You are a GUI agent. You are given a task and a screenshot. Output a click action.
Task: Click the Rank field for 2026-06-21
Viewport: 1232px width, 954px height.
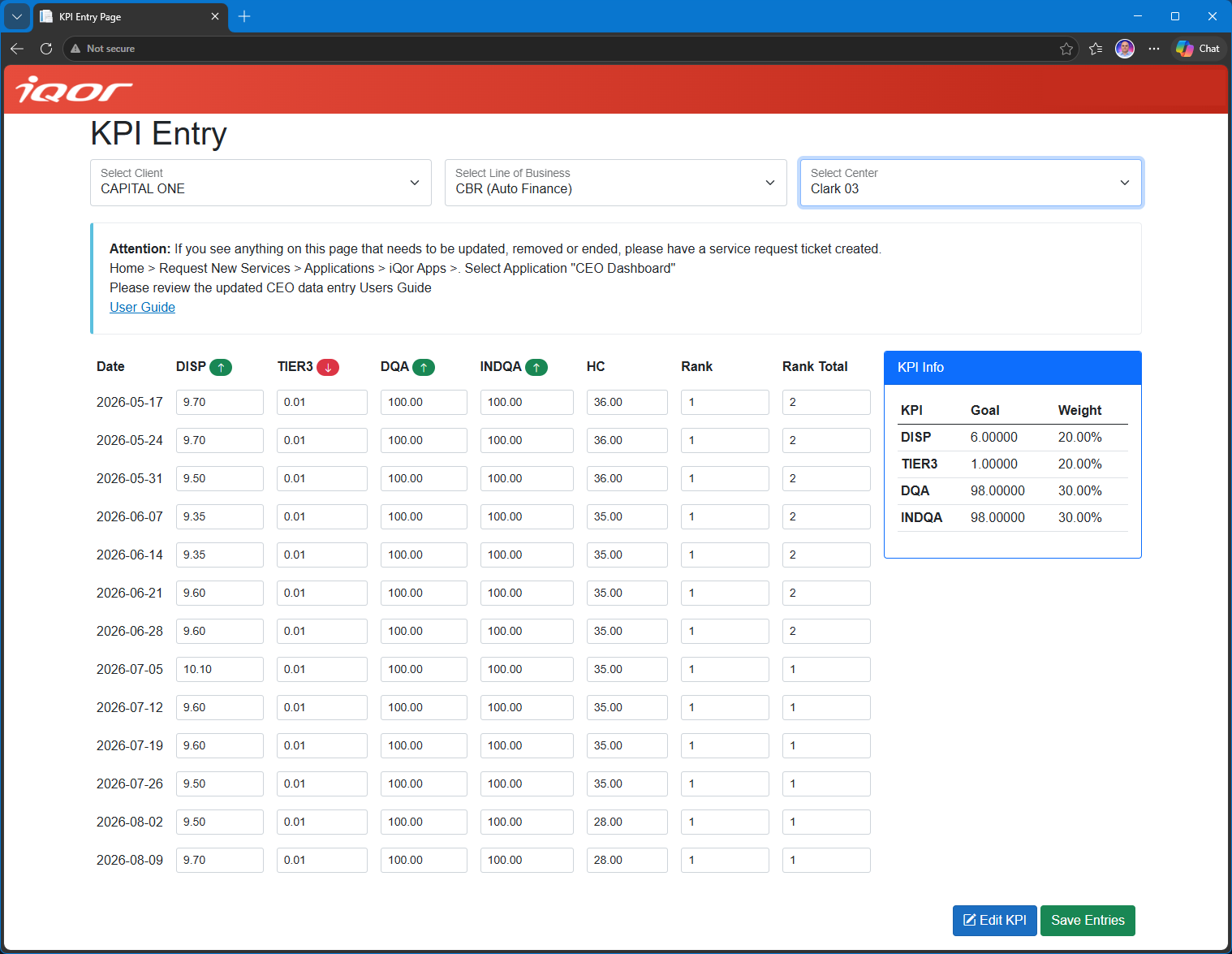click(725, 593)
